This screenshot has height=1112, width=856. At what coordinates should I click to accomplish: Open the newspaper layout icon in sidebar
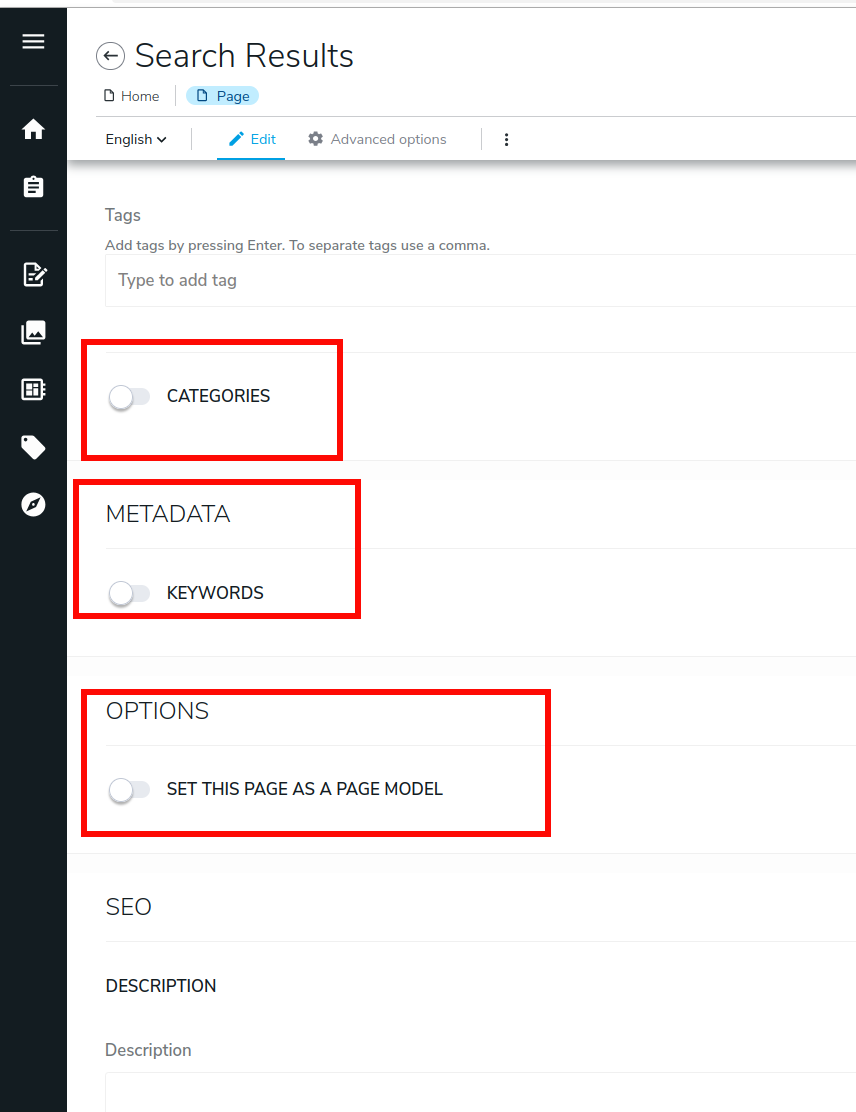33,389
